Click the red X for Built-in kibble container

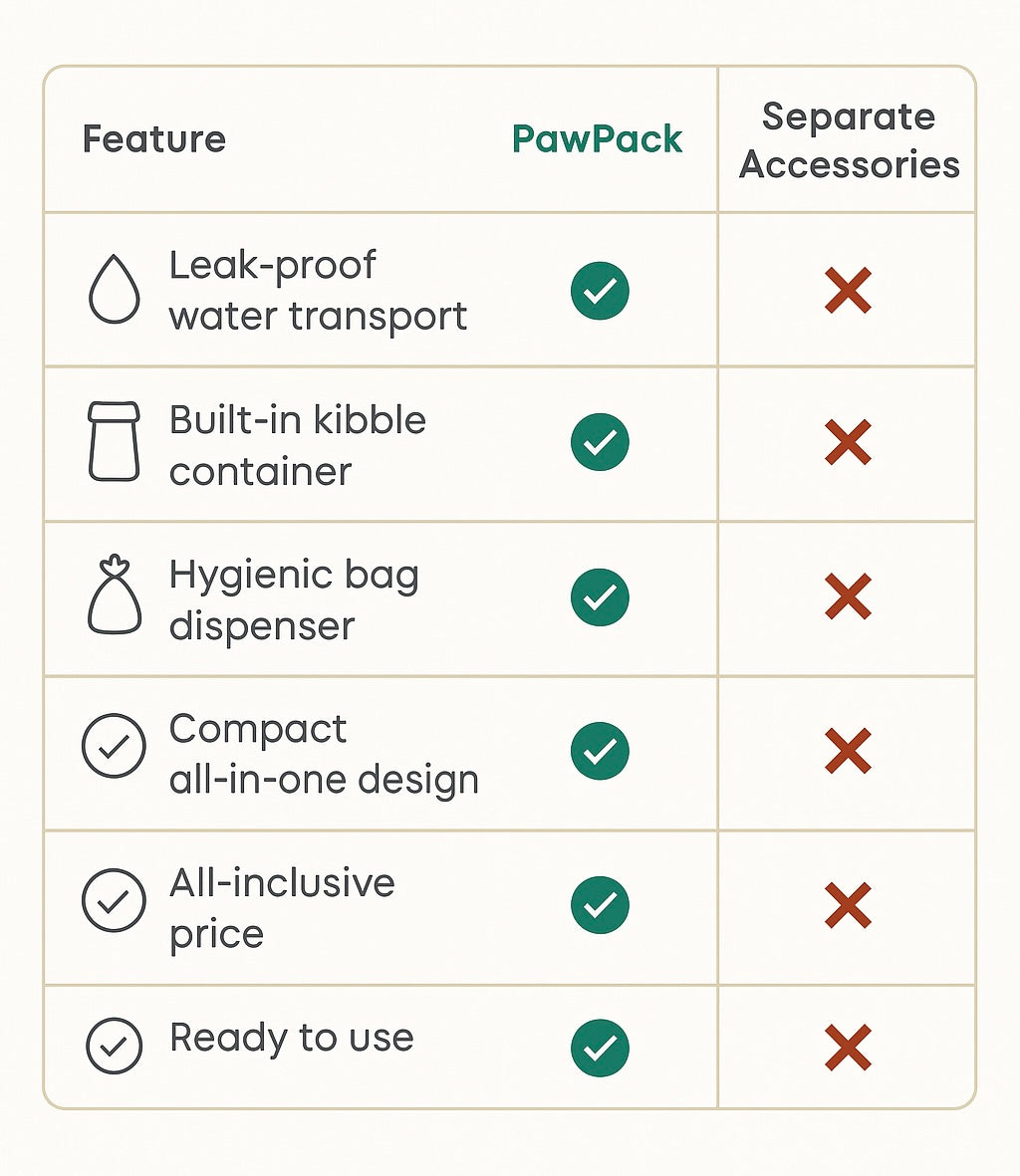(848, 442)
